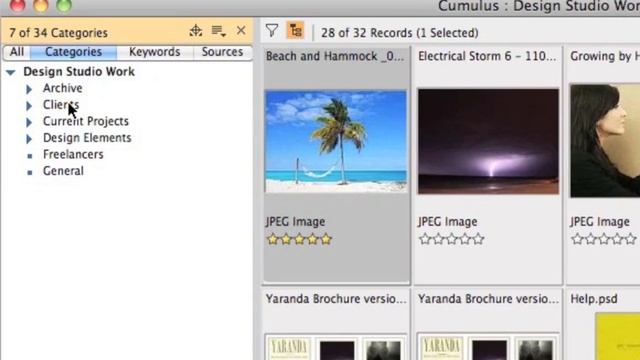Screen dimensions: 640x360
Task: Click the green zoom window button
Action: point(64,5)
